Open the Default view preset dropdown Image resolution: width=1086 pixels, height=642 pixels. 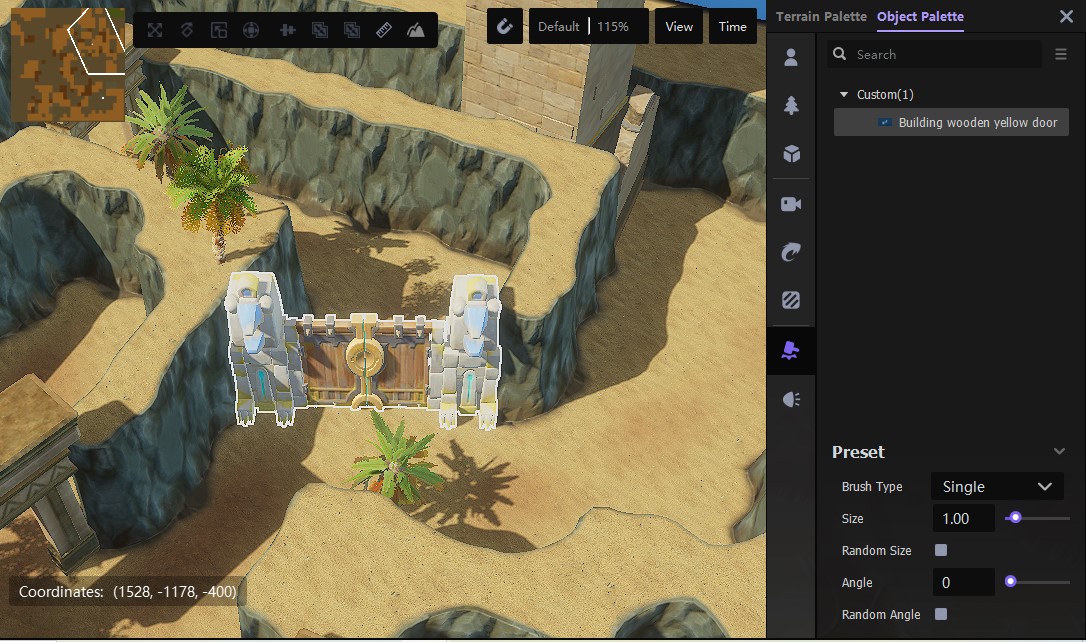click(558, 26)
